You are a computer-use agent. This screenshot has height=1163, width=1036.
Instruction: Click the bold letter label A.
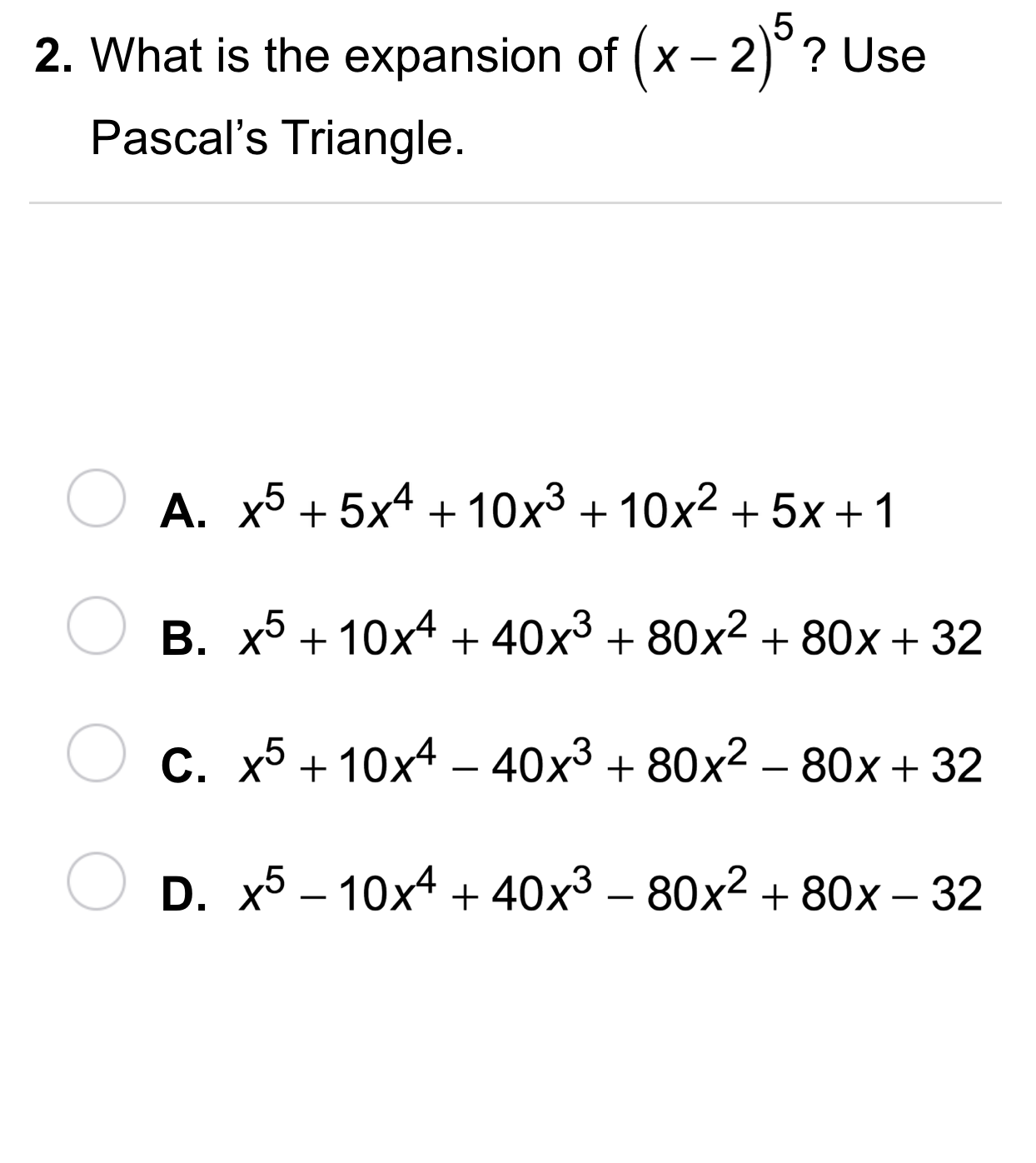pyautogui.click(x=183, y=511)
